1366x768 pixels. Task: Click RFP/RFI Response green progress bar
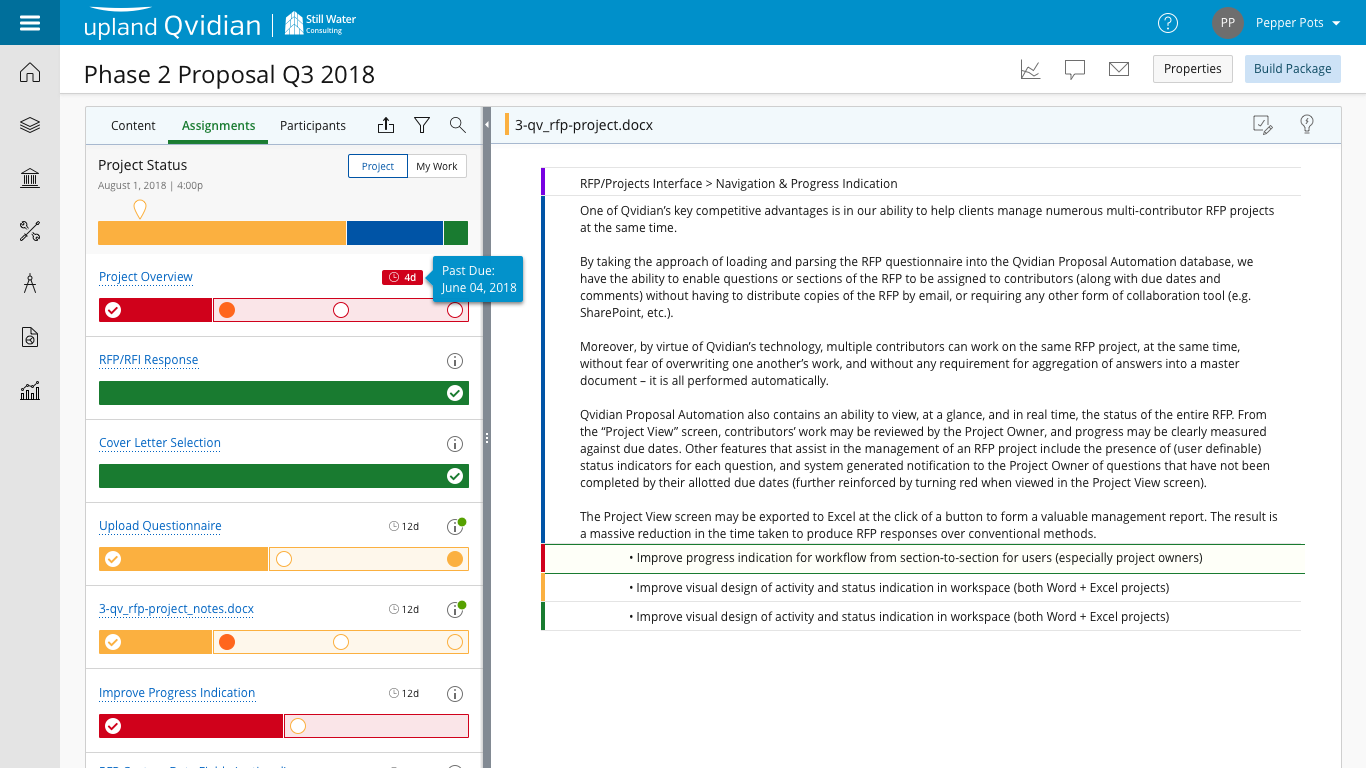click(284, 393)
